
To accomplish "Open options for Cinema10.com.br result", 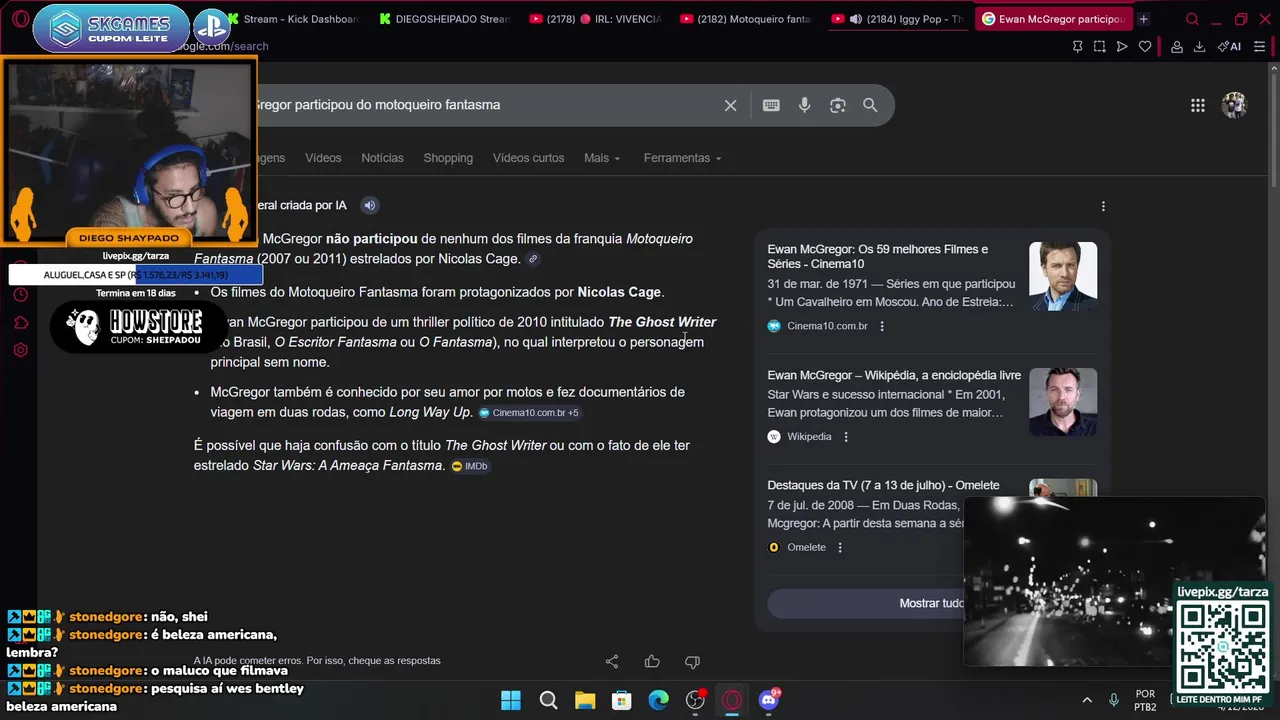I will pos(881,326).
